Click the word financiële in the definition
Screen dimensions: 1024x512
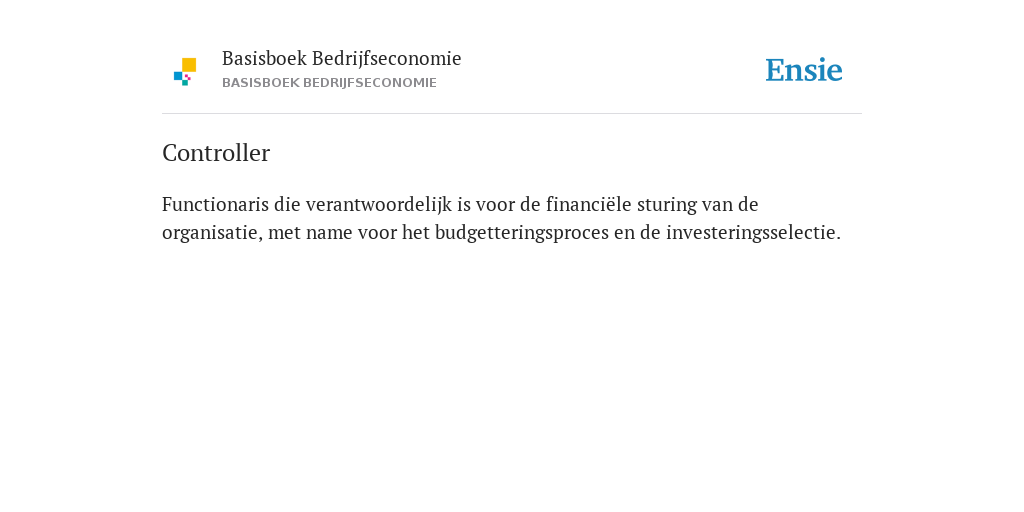[589, 204]
